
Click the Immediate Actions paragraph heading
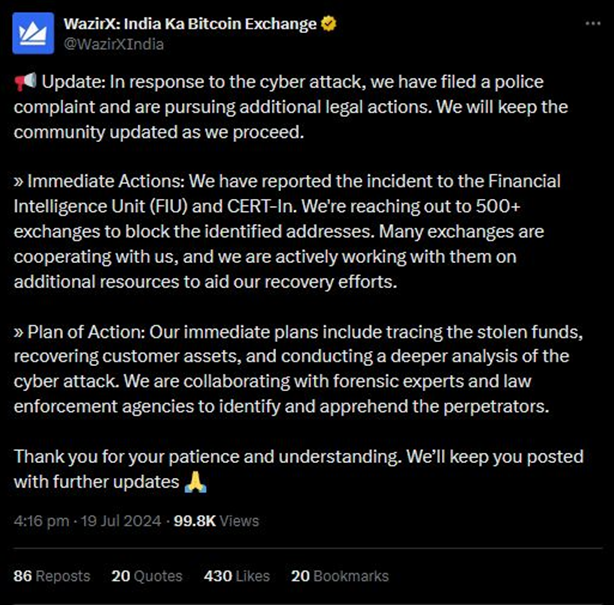pyautogui.click(x=92, y=181)
